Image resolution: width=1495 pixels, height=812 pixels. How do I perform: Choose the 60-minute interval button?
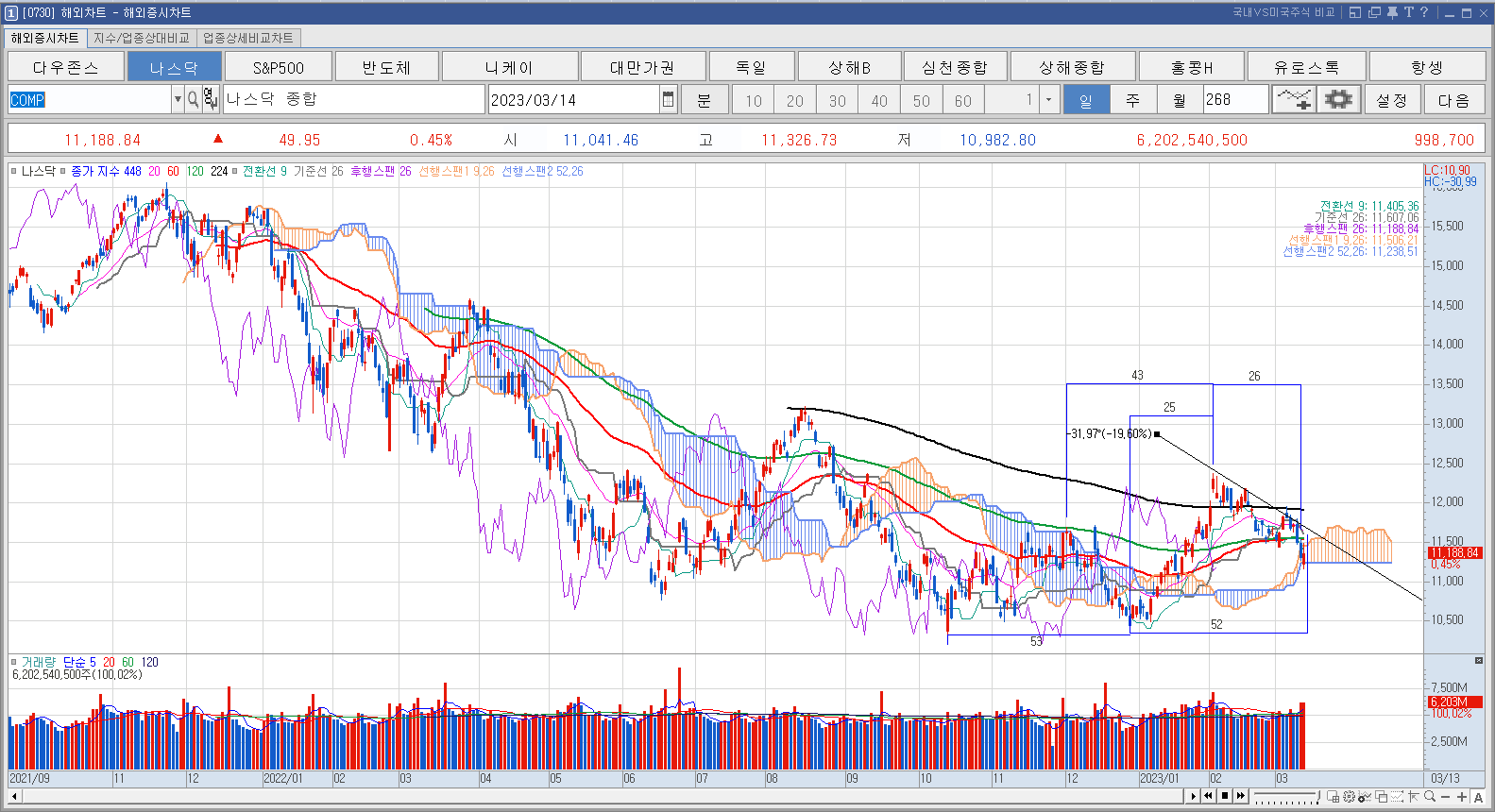pyautogui.click(x=963, y=99)
